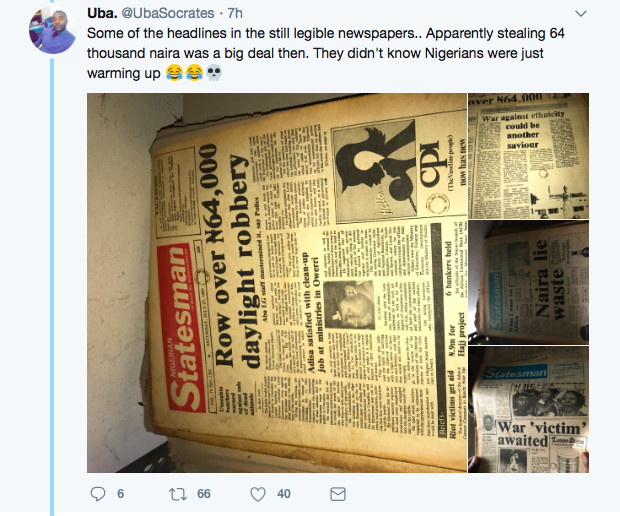Open direct message via envelope icon
The image size is (620, 516).
[x=338, y=494]
